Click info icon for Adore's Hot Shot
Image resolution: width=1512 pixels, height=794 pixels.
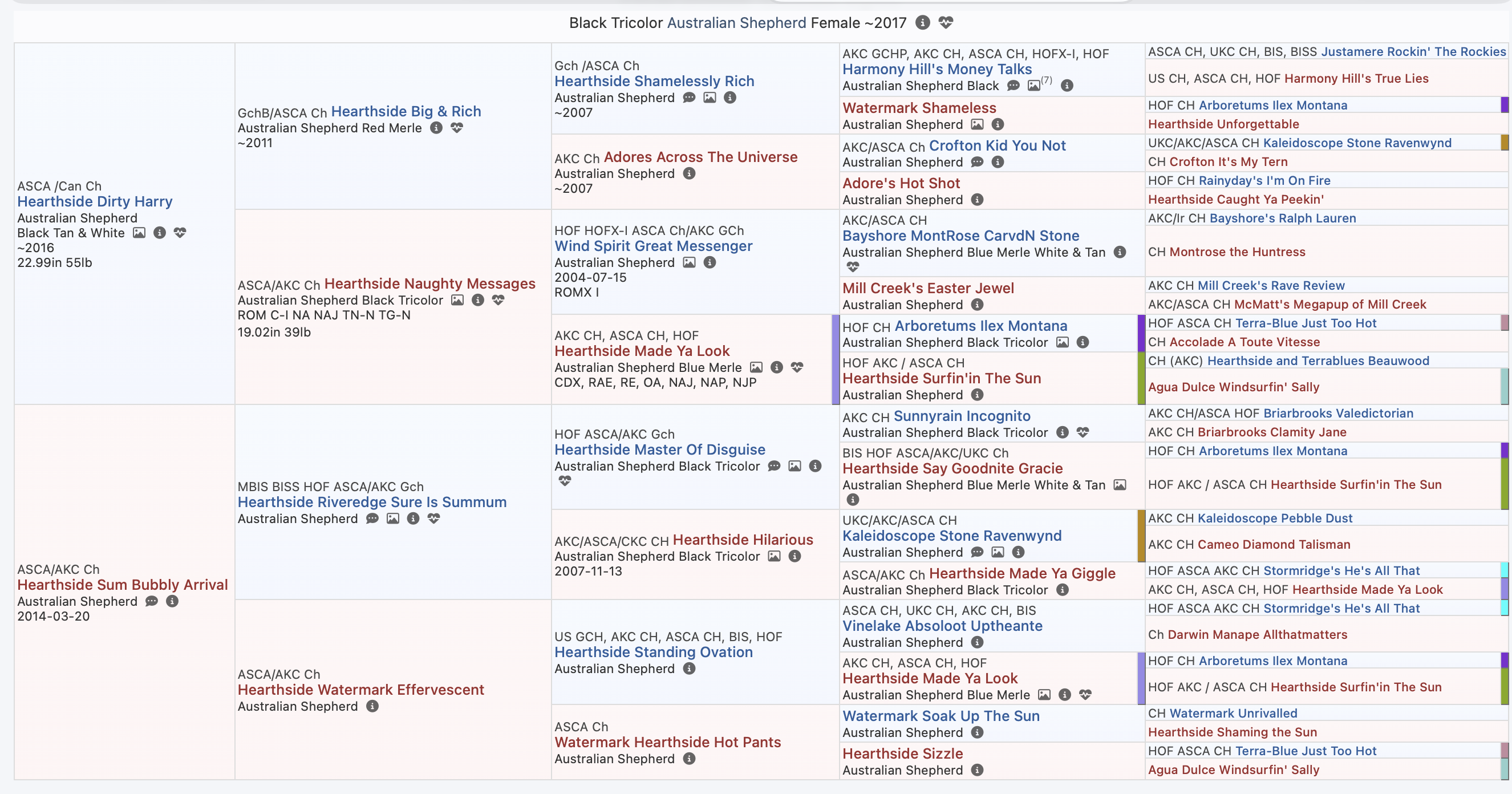click(977, 200)
